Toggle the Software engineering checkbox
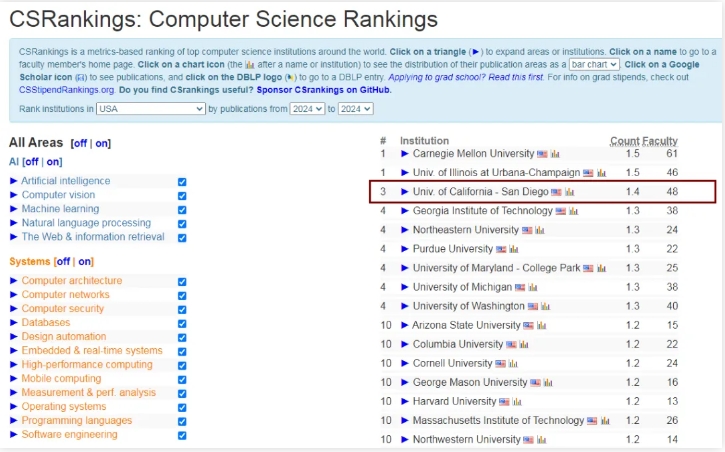Screen dimensions: 725x452 (x=182, y=435)
